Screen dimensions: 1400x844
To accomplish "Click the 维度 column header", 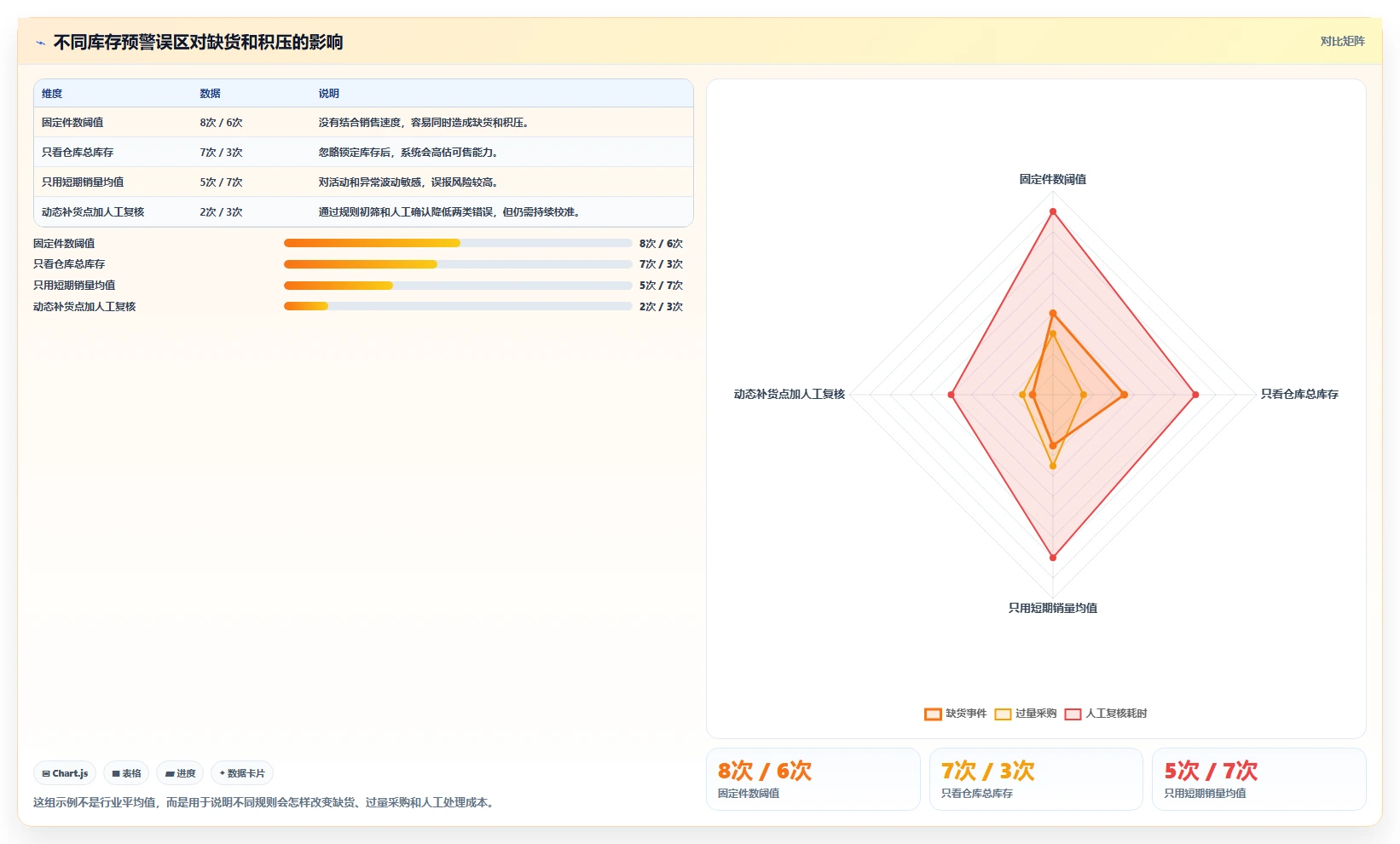I will click(x=52, y=94).
